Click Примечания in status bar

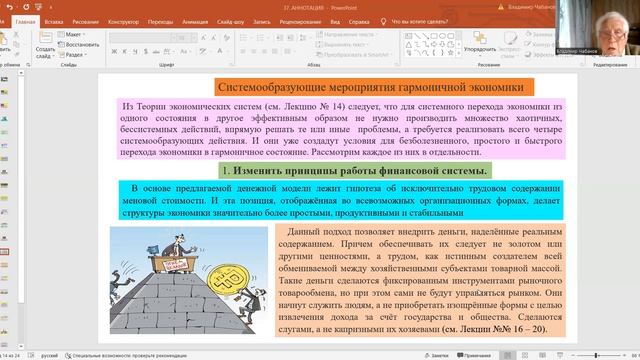(474, 356)
